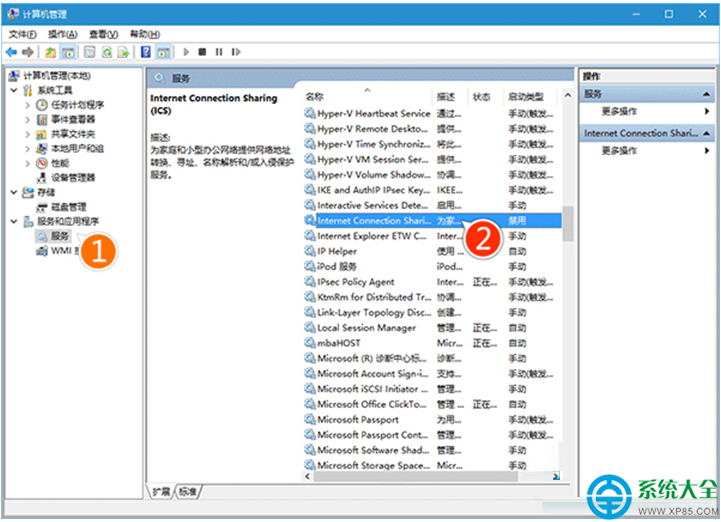Image resolution: width=721 pixels, height=522 pixels.
Task: Select Interactive Services Dete... service
Action: pyautogui.click(x=432, y=206)
